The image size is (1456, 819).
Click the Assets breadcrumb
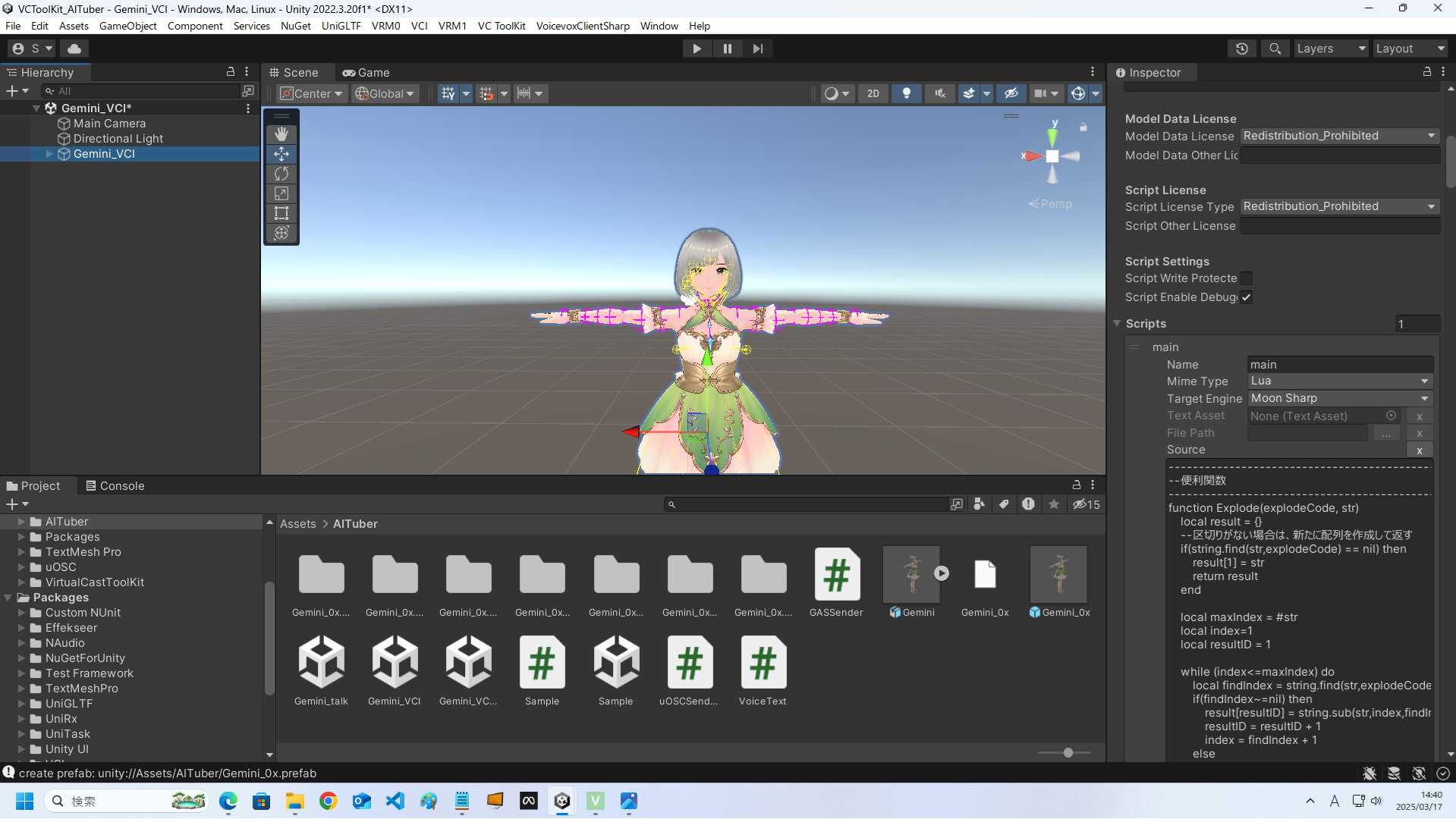pyautogui.click(x=297, y=524)
